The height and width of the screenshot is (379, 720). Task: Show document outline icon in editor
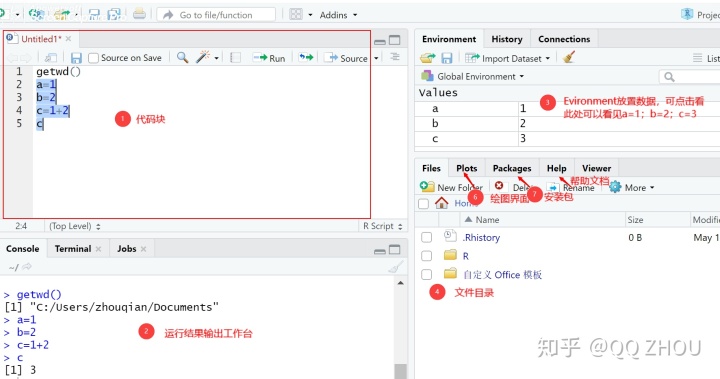coord(394,57)
